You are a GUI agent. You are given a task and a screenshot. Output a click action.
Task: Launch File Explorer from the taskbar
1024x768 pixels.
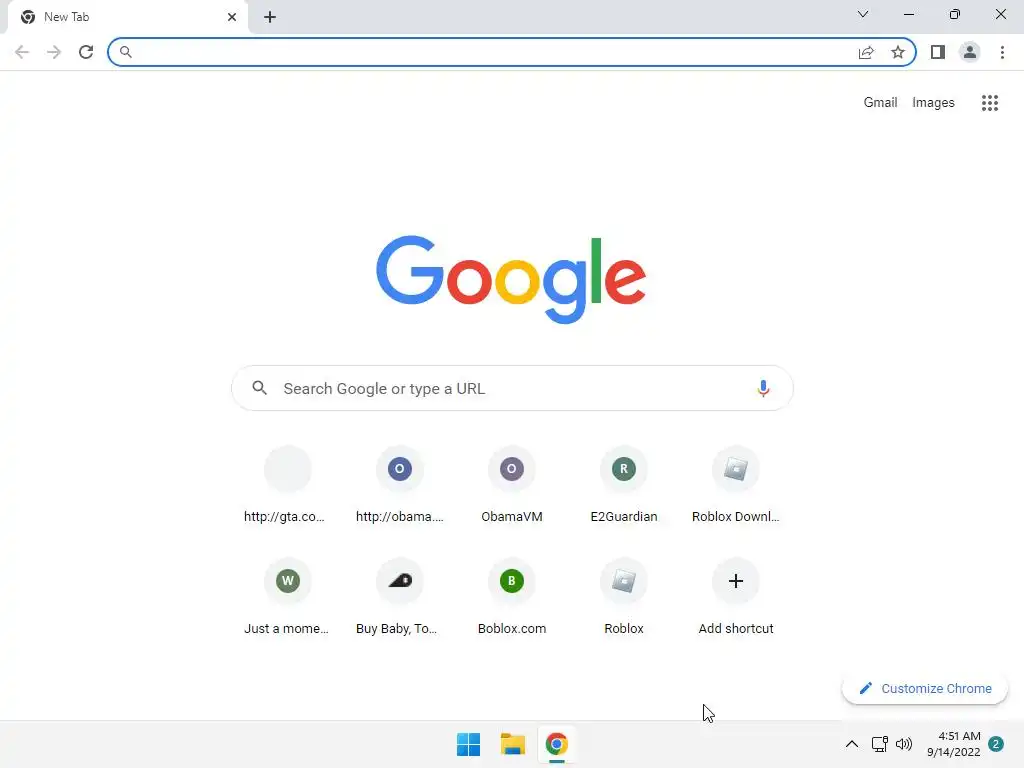tap(513, 744)
